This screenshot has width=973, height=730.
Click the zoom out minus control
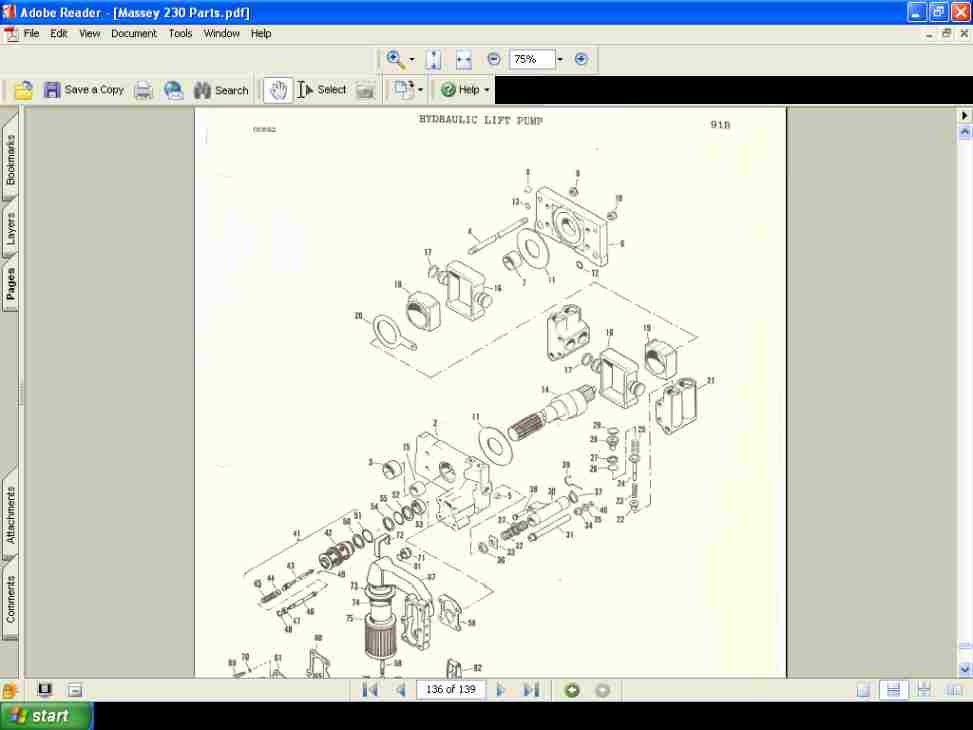[x=493, y=59]
